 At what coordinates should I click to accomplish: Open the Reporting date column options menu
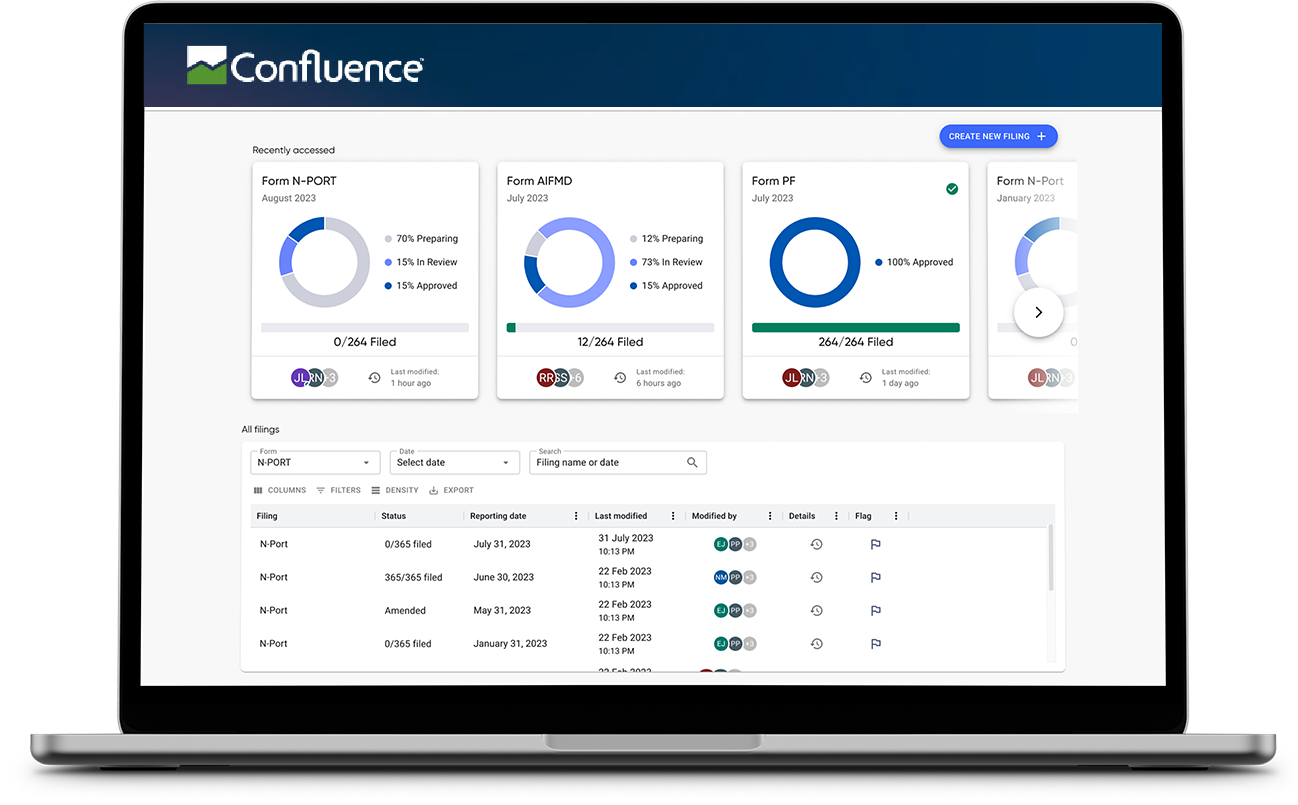(576, 516)
